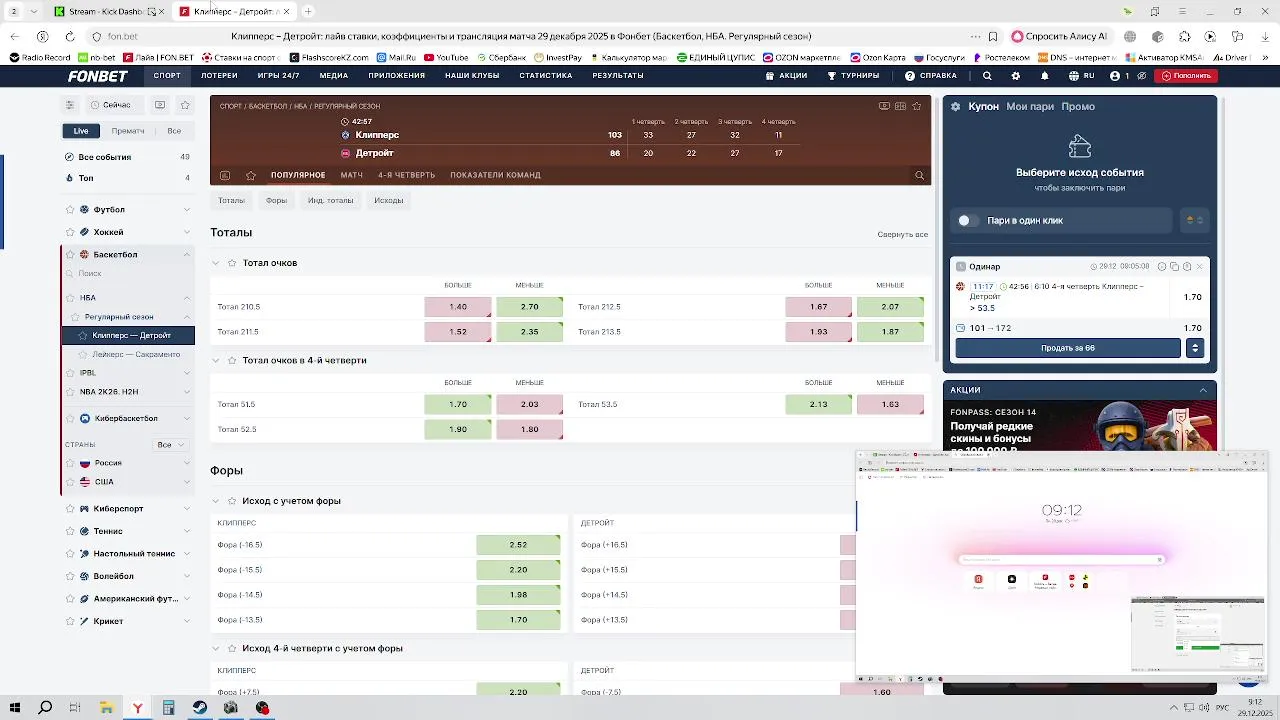
Task: Click the Поиск field under Баскетбол
Action: point(127,274)
